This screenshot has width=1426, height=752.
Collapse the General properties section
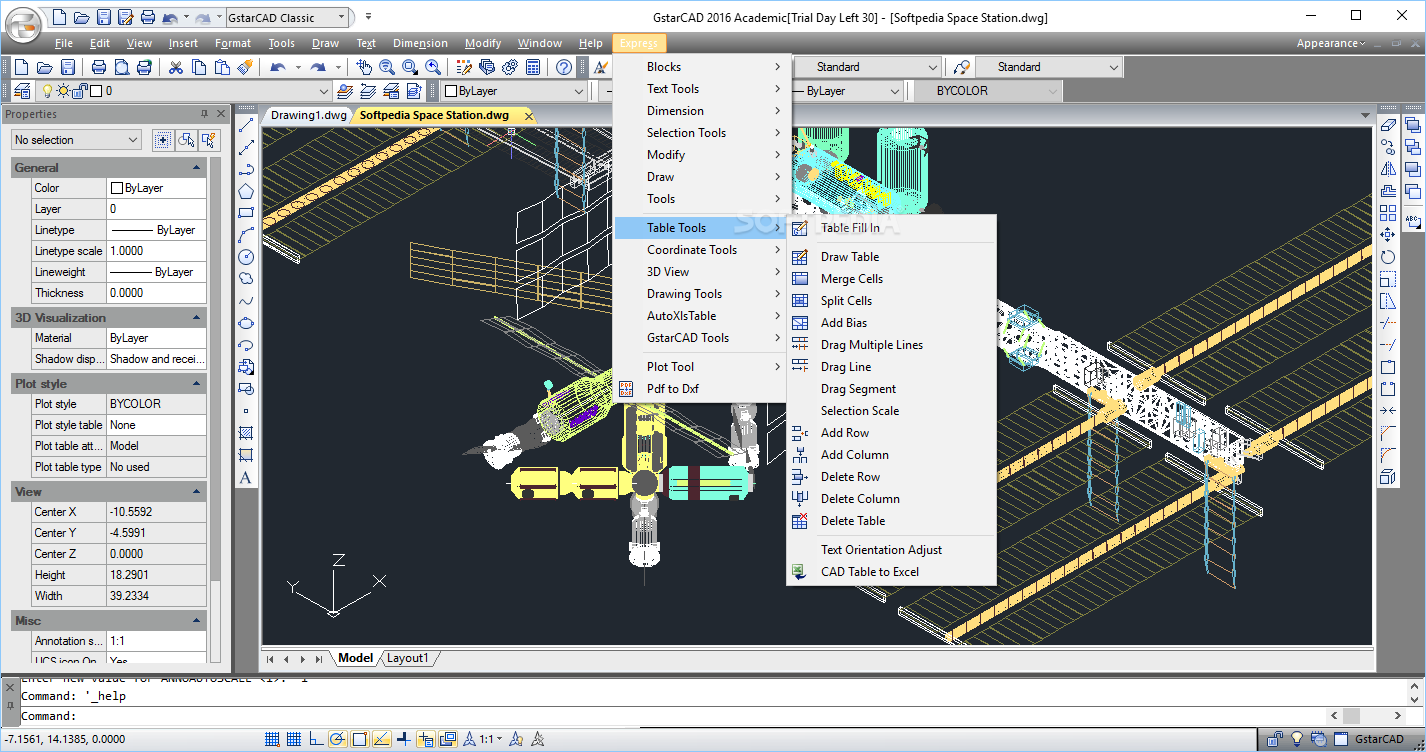tap(197, 168)
